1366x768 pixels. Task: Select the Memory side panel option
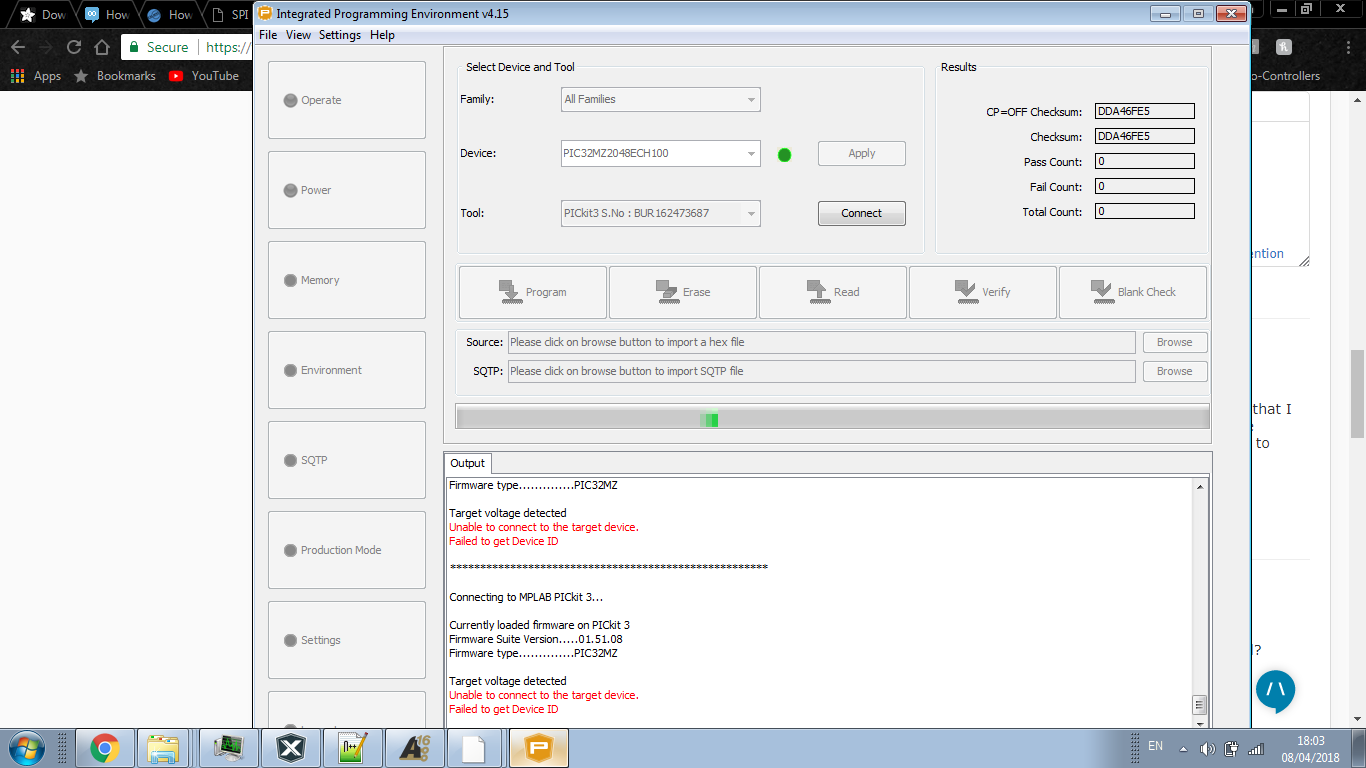[x=346, y=280]
